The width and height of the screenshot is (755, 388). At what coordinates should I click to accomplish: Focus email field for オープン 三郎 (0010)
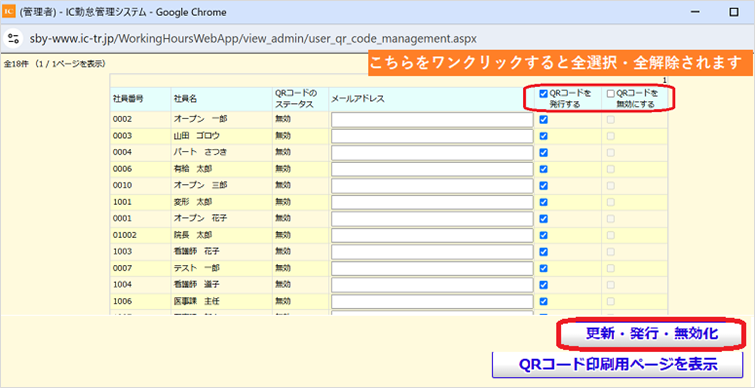[432, 185]
